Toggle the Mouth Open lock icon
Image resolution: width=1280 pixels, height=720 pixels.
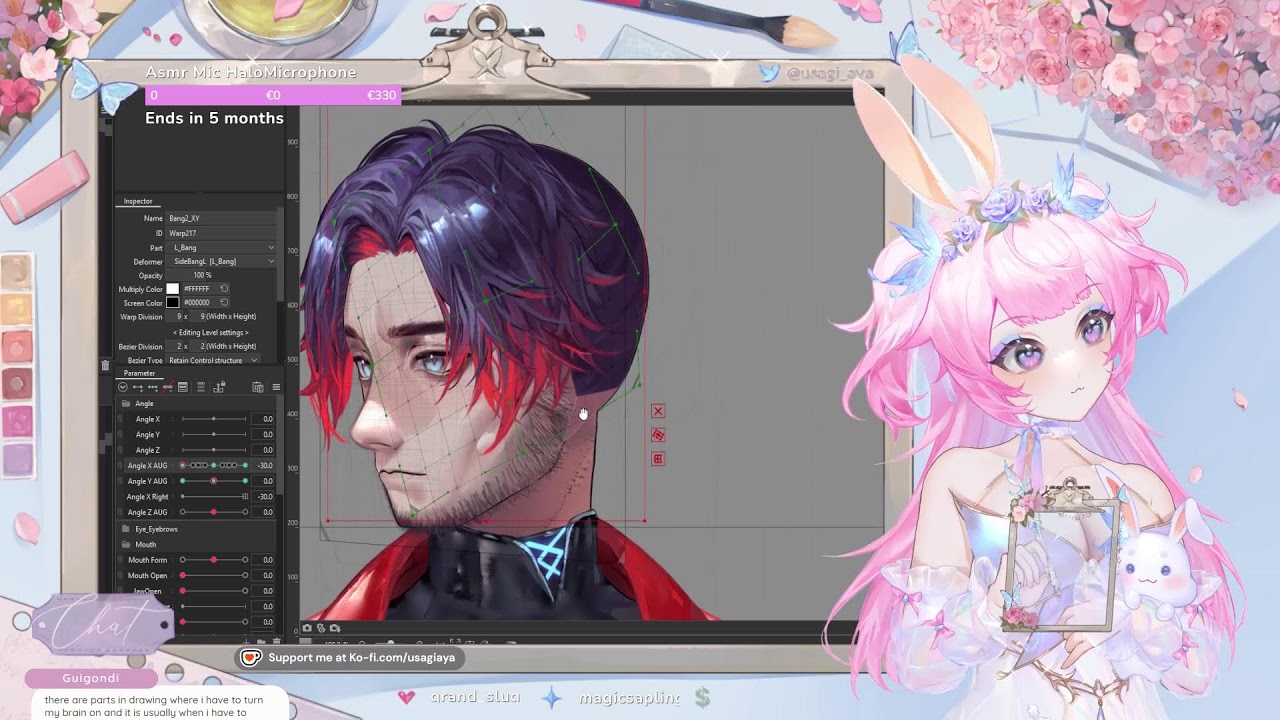(x=120, y=575)
